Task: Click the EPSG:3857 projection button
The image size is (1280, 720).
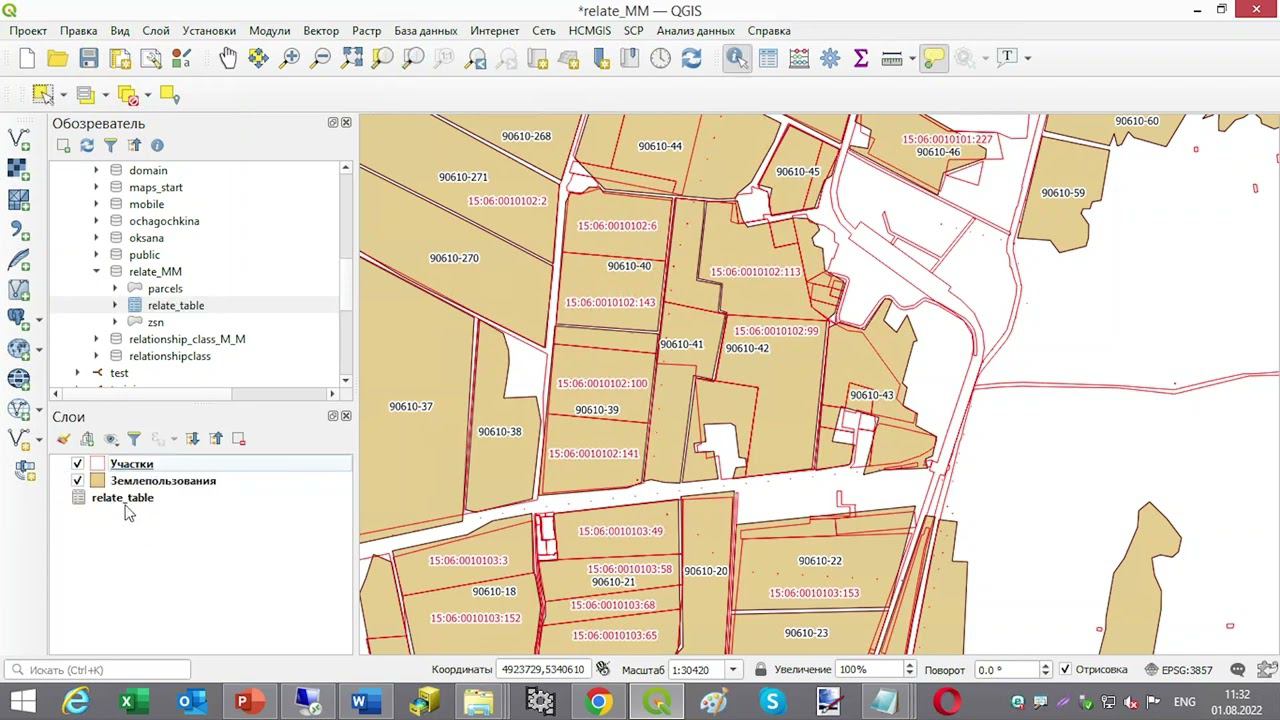Action: click(x=1179, y=669)
